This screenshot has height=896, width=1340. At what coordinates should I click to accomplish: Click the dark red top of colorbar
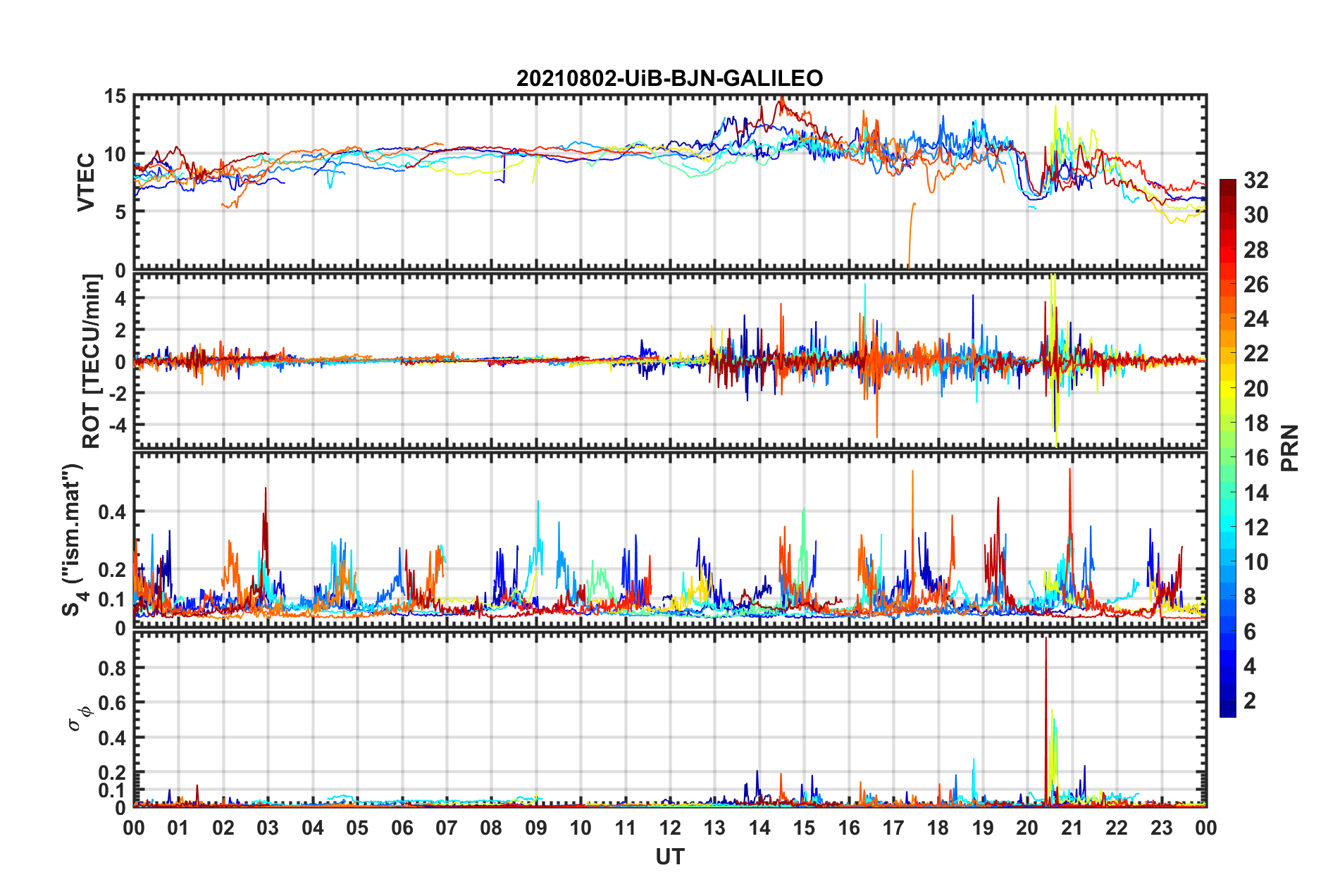(1227, 188)
